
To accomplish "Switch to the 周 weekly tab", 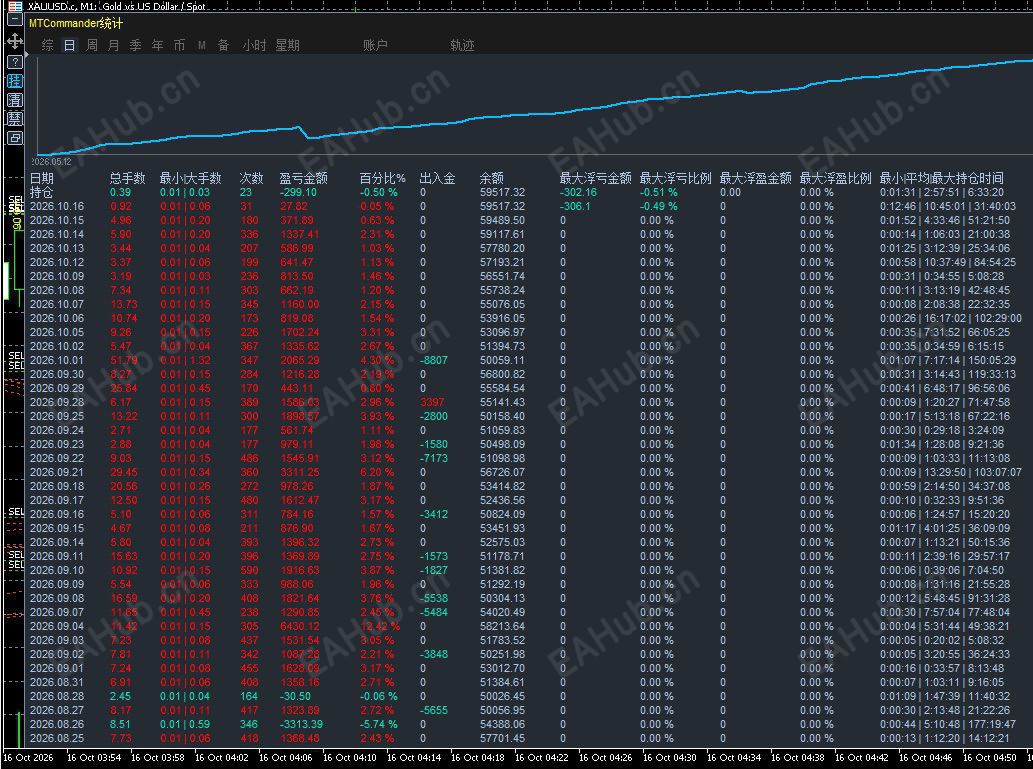I will [92, 45].
